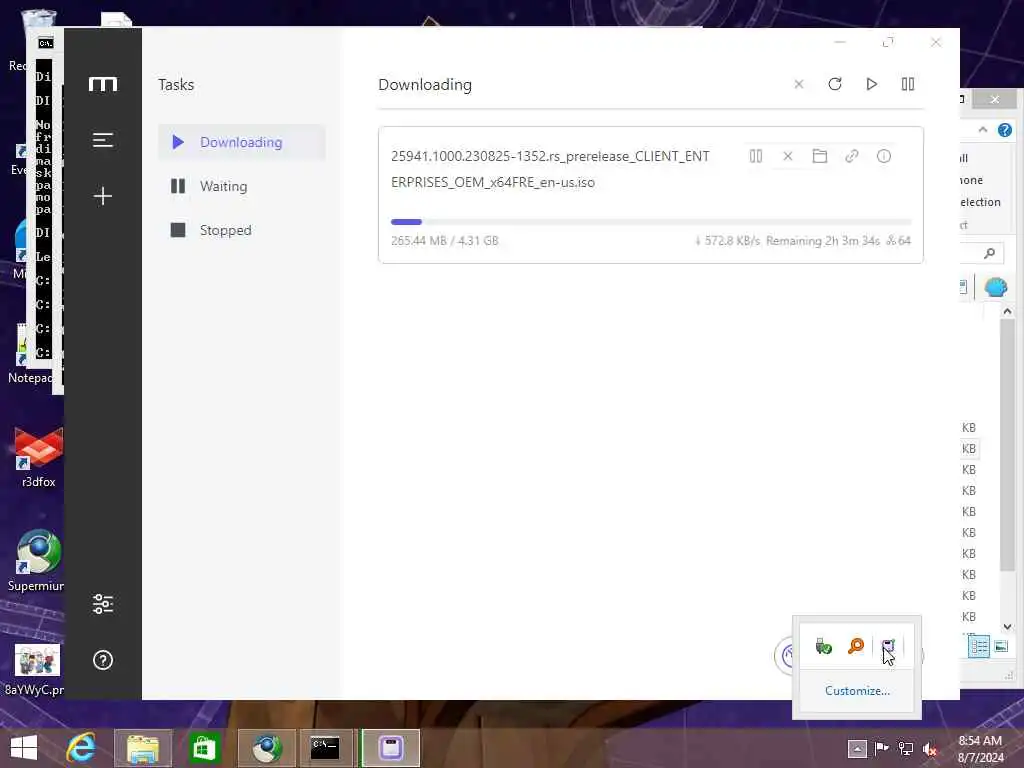1024x768 pixels.
Task: Click the 572.8 KB/s download speed text
Action: 728,241
